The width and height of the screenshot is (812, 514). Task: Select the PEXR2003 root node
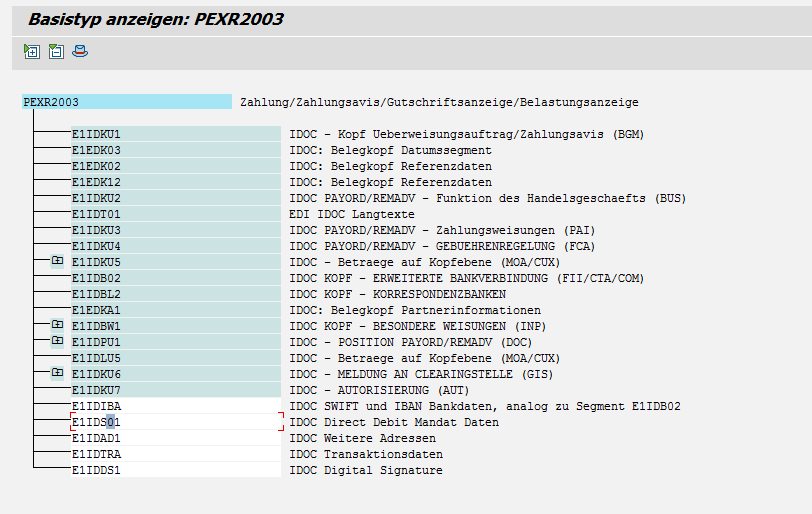[x=51, y=102]
